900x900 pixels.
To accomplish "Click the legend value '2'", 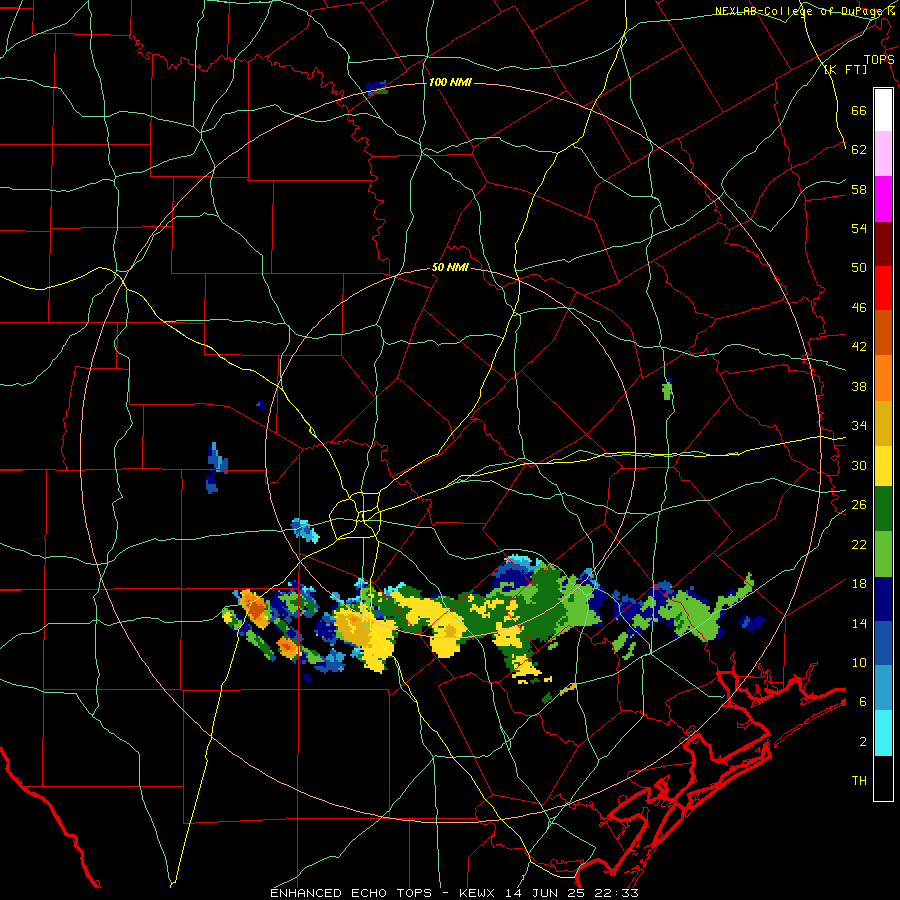I will click(x=863, y=742).
